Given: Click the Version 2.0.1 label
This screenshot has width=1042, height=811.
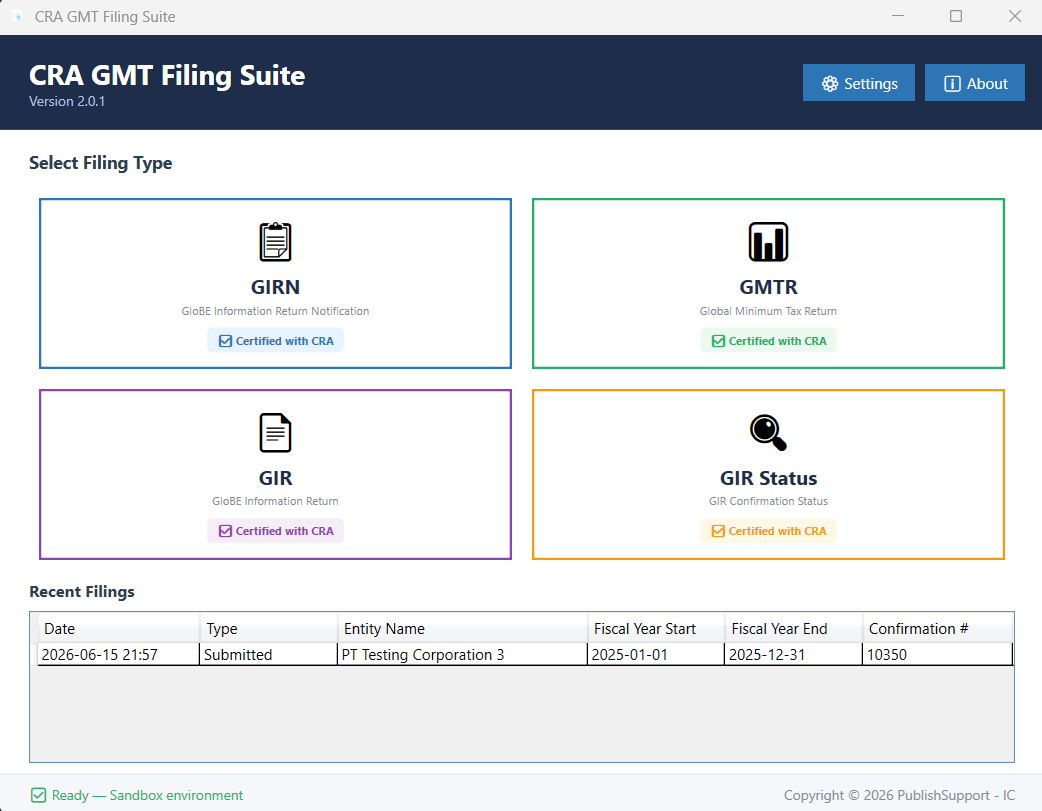Looking at the screenshot, I should pos(67,102).
